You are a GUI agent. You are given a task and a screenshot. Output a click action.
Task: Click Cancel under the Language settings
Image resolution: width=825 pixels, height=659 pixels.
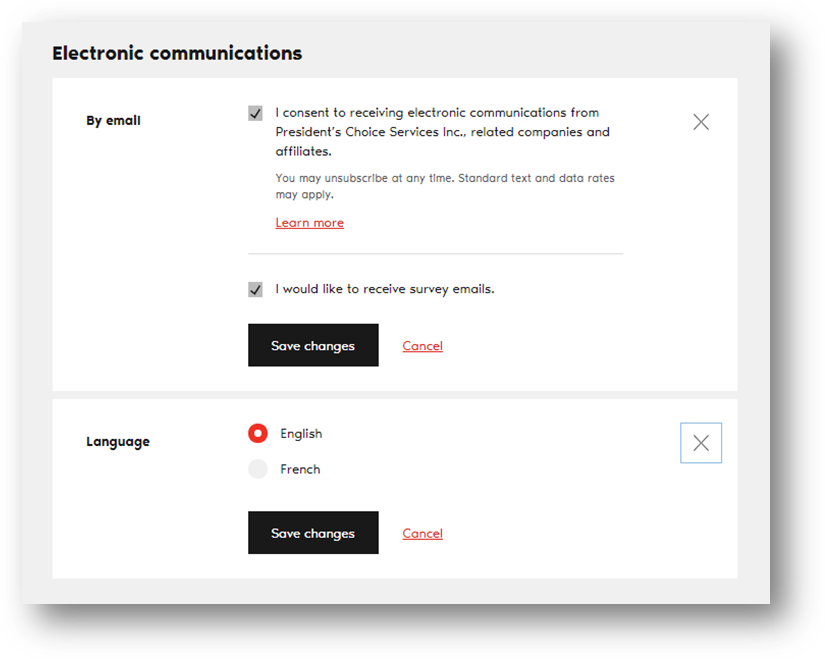[422, 533]
